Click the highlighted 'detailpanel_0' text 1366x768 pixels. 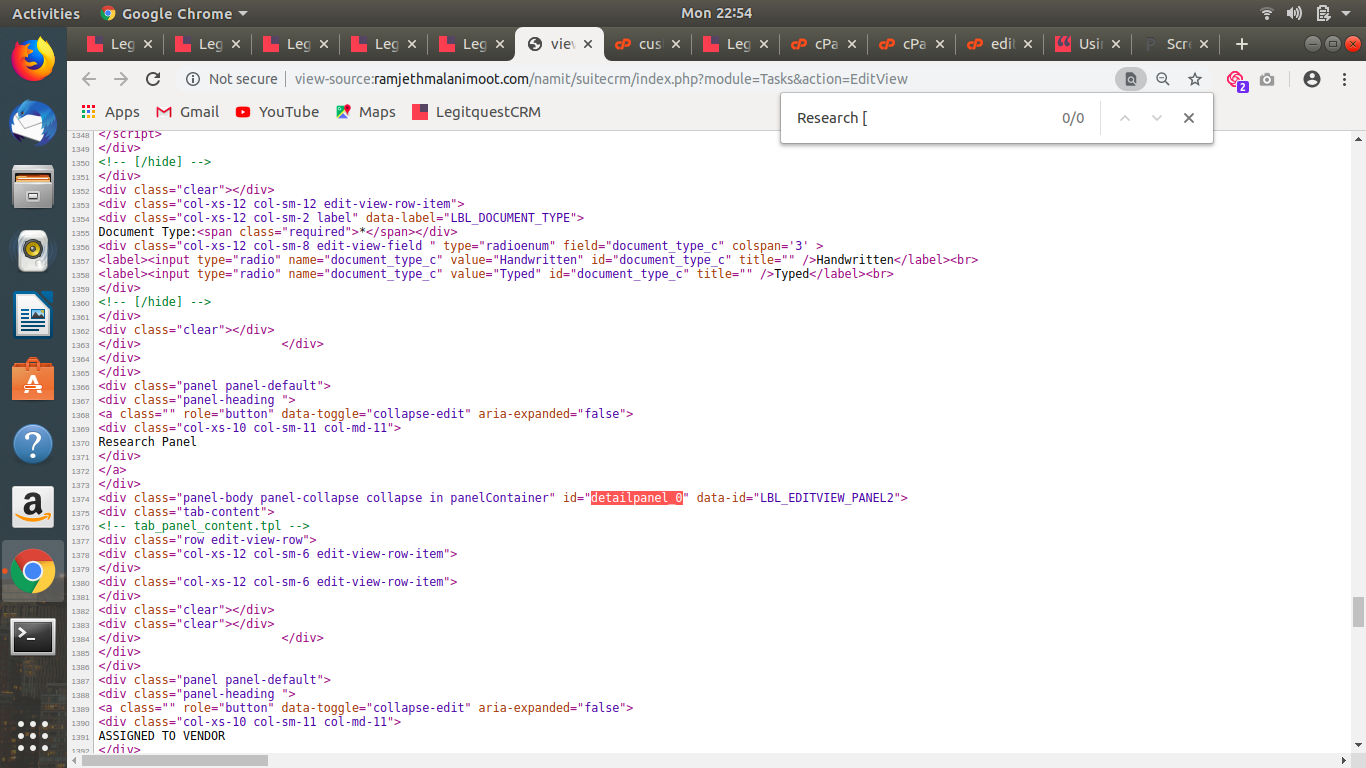click(x=637, y=497)
